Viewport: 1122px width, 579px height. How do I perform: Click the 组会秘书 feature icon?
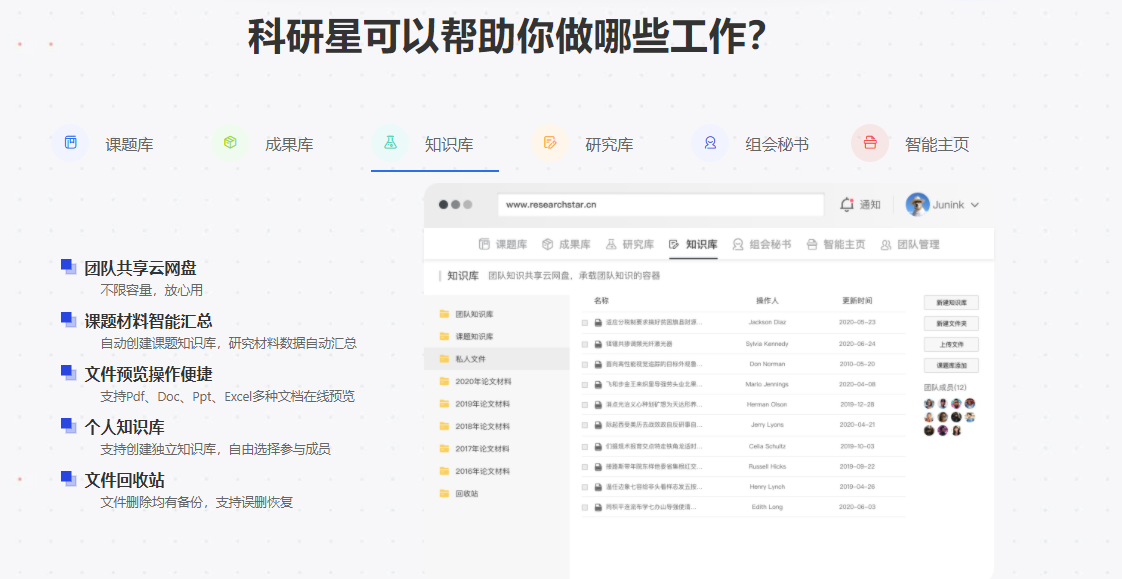[x=710, y=143]
